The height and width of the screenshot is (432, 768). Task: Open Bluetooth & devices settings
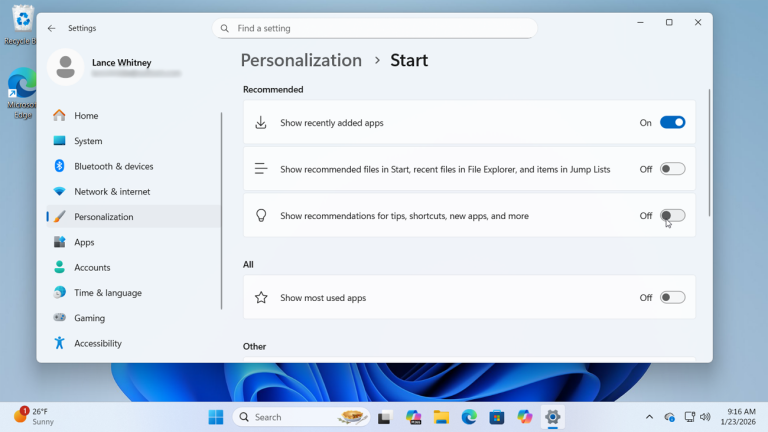click(x=113, y=166)
